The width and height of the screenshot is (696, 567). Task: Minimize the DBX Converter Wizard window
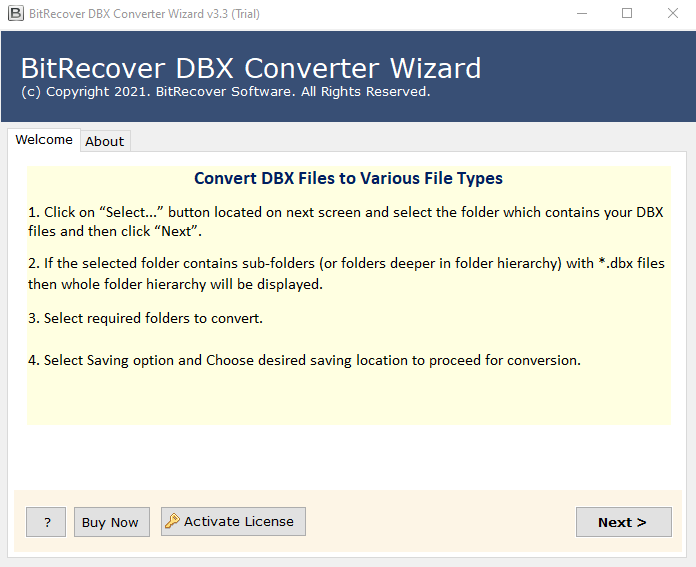pos(582,13)
